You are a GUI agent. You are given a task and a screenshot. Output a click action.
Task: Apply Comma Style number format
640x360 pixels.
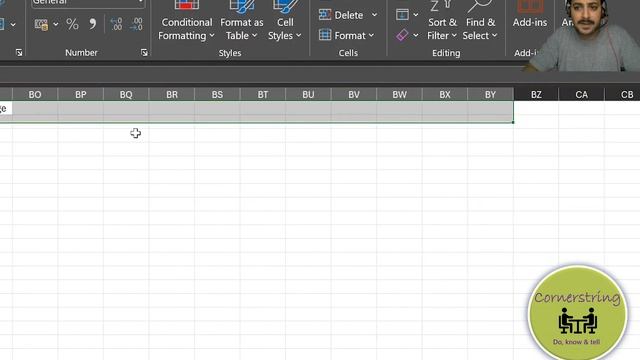(93, 24)
